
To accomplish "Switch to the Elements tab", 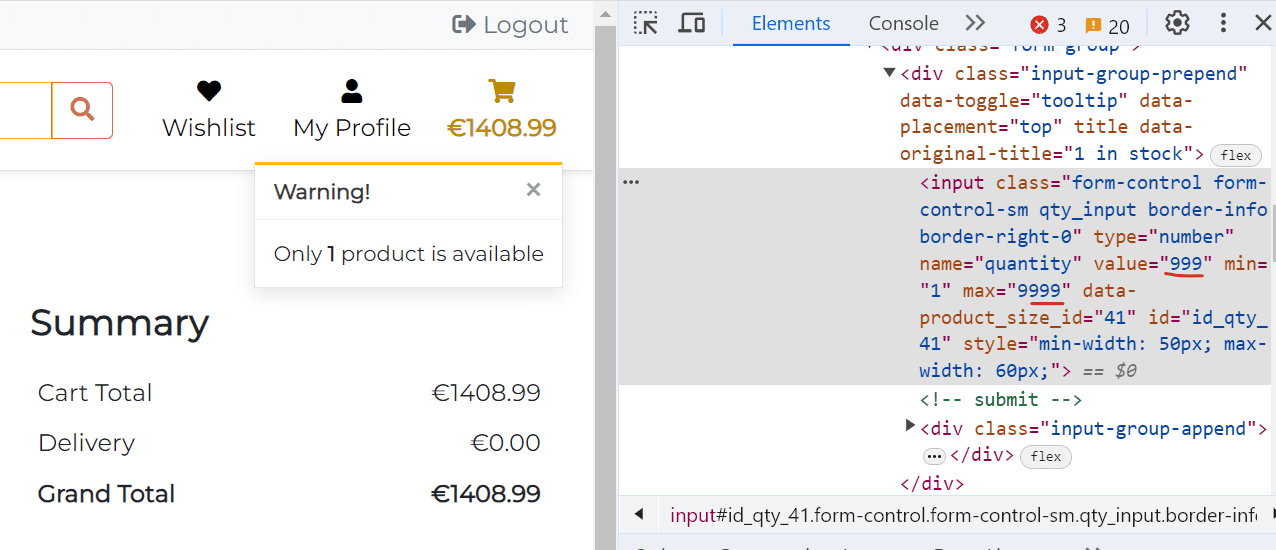I will click(x=791, y=23).
